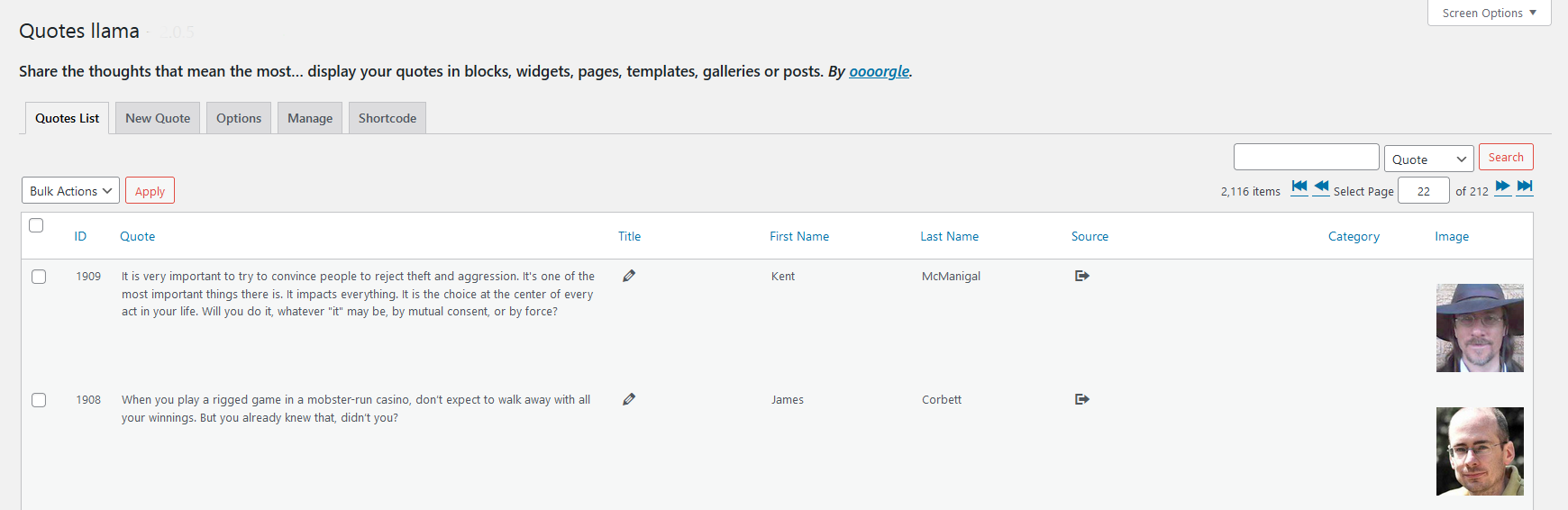Click Kent McManigal's photo thumbnail
Image resolution: width=1568 pixels, height=510 pixels.
[1480, 328]
